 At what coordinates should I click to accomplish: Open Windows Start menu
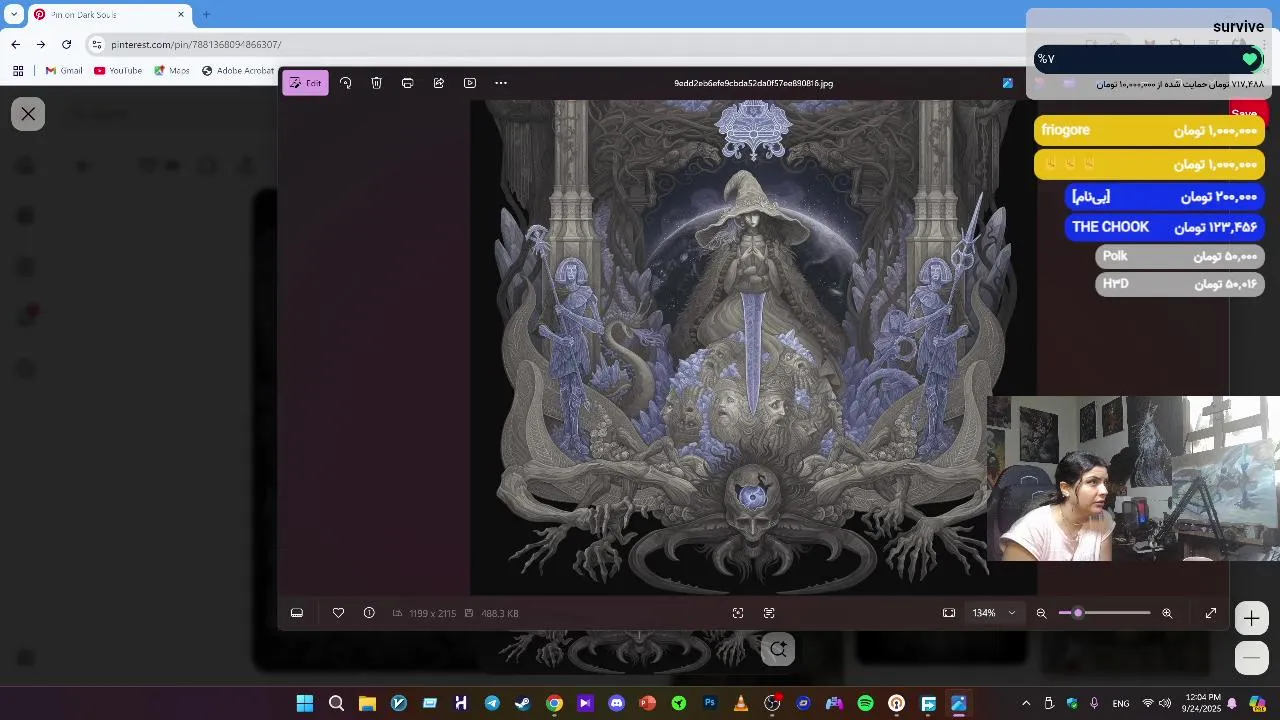[305, 704]
